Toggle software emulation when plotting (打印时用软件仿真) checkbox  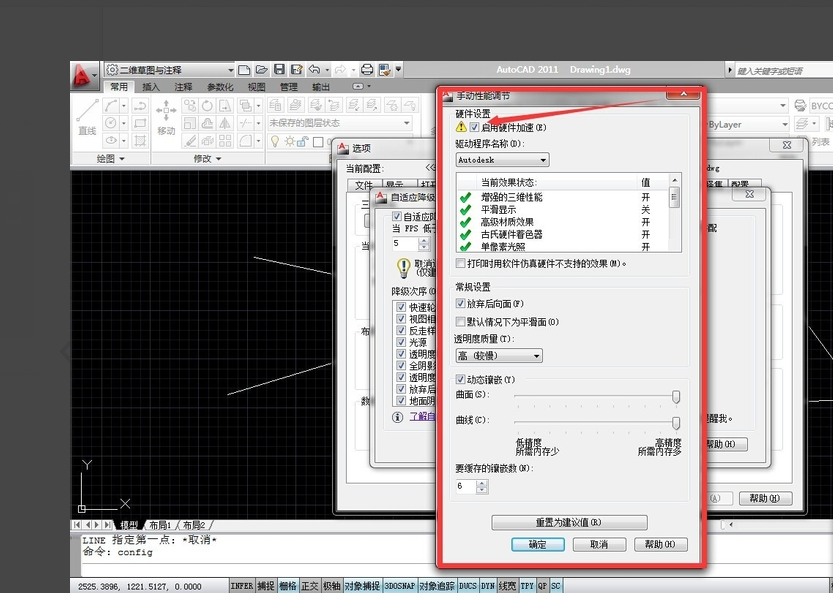pos(461,263)
